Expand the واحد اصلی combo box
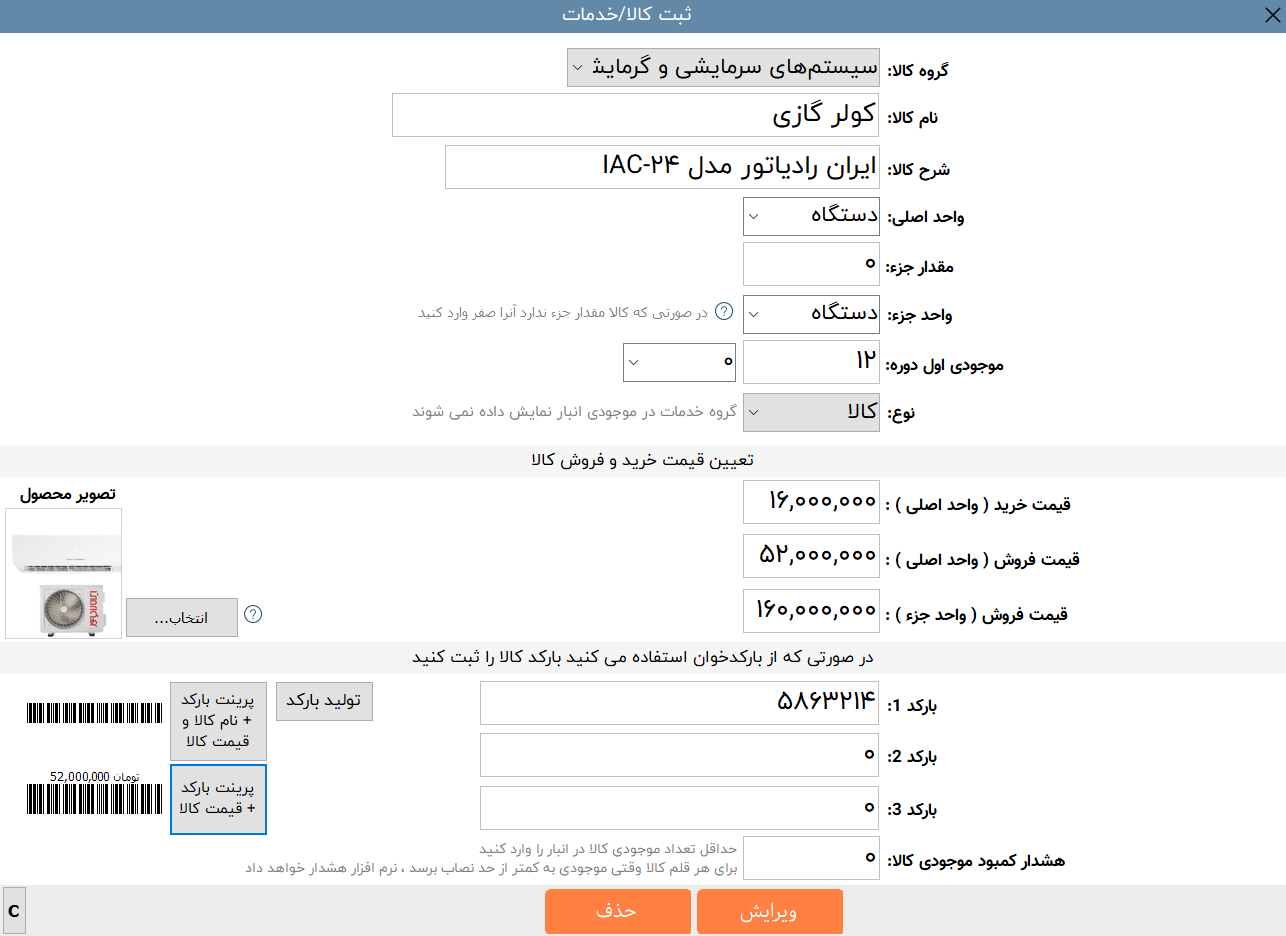This screenshot has height=936, width=1286. (x=812, y=216)
